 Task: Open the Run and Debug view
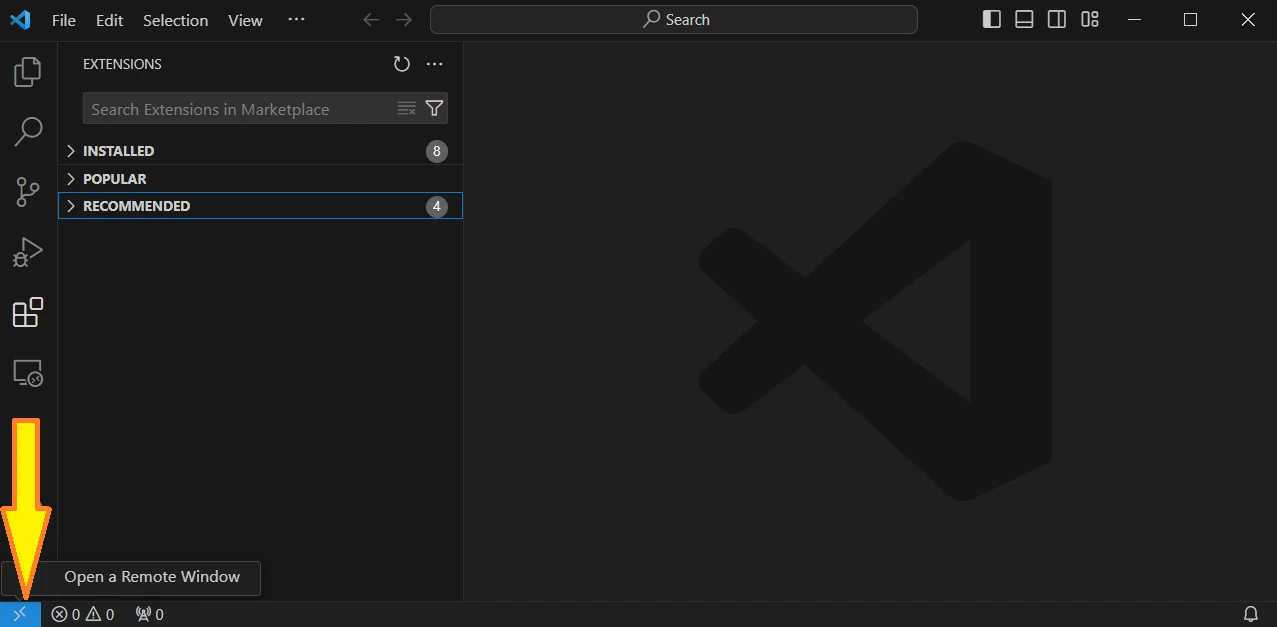(28, 252)
